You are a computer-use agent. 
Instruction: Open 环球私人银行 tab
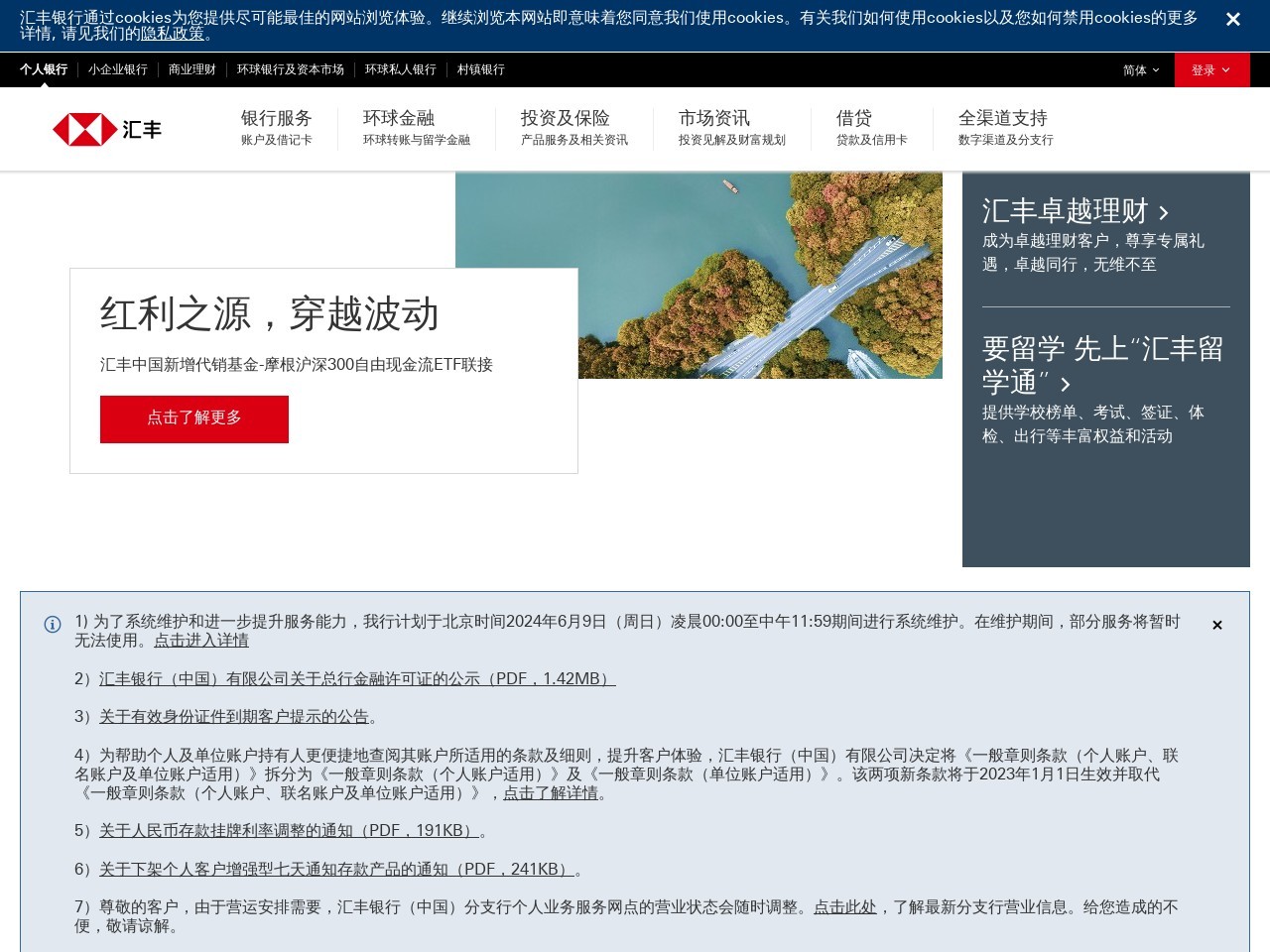(x=401, y=69)
